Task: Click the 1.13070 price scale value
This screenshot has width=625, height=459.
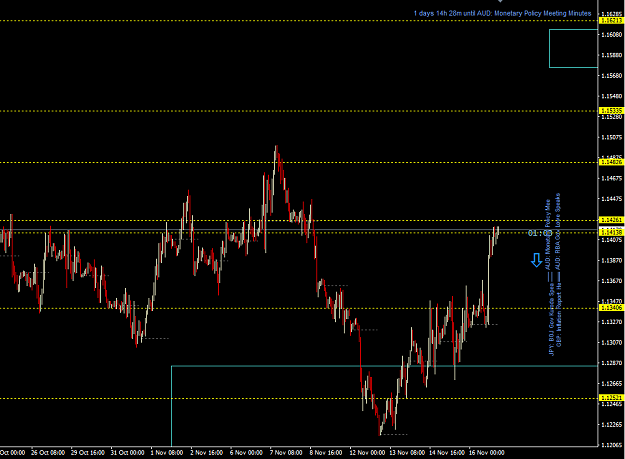Action: click(612, 343)
